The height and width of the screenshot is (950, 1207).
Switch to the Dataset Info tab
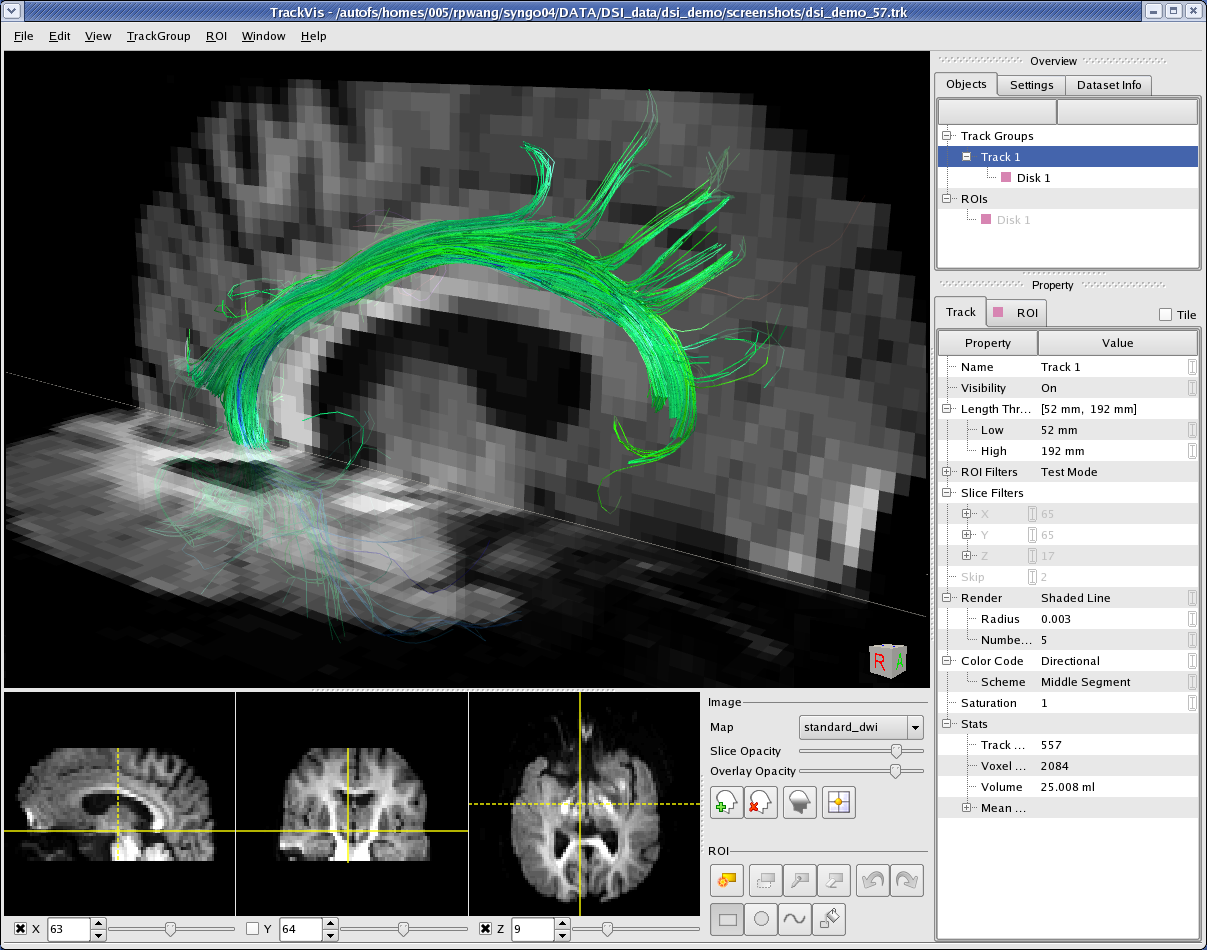point(1108,85)
